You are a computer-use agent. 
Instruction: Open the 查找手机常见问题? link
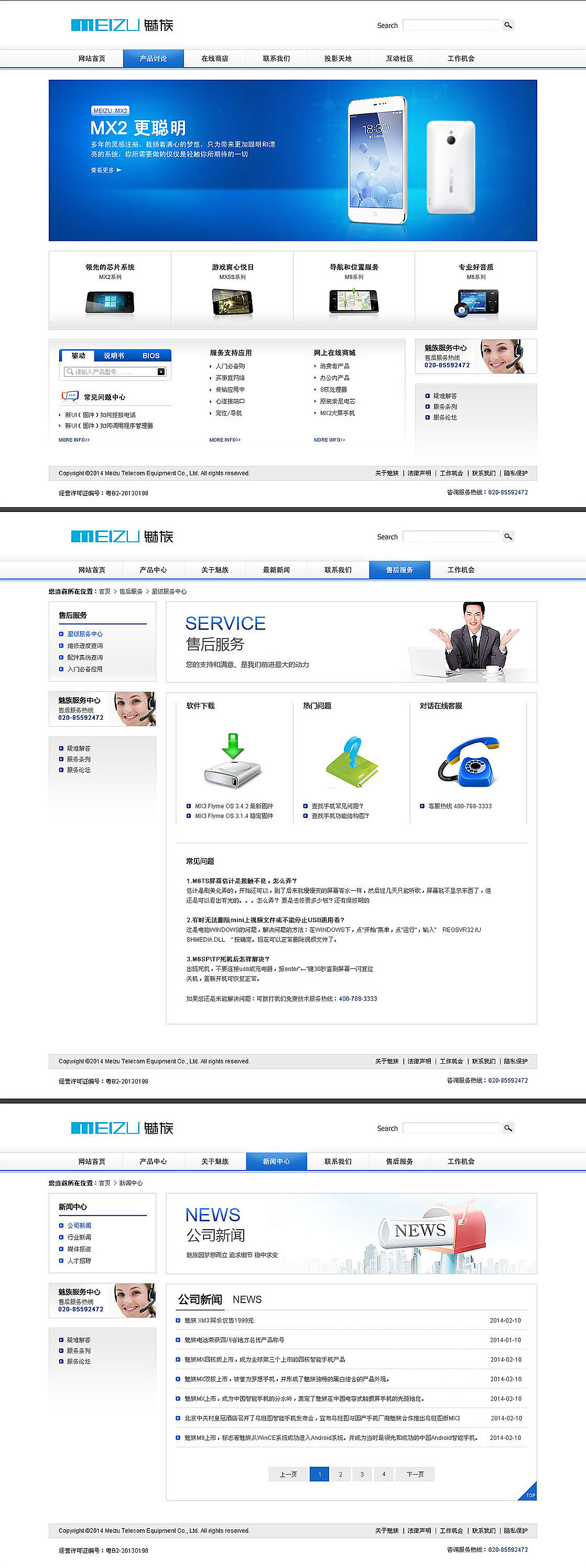(338, 806)
